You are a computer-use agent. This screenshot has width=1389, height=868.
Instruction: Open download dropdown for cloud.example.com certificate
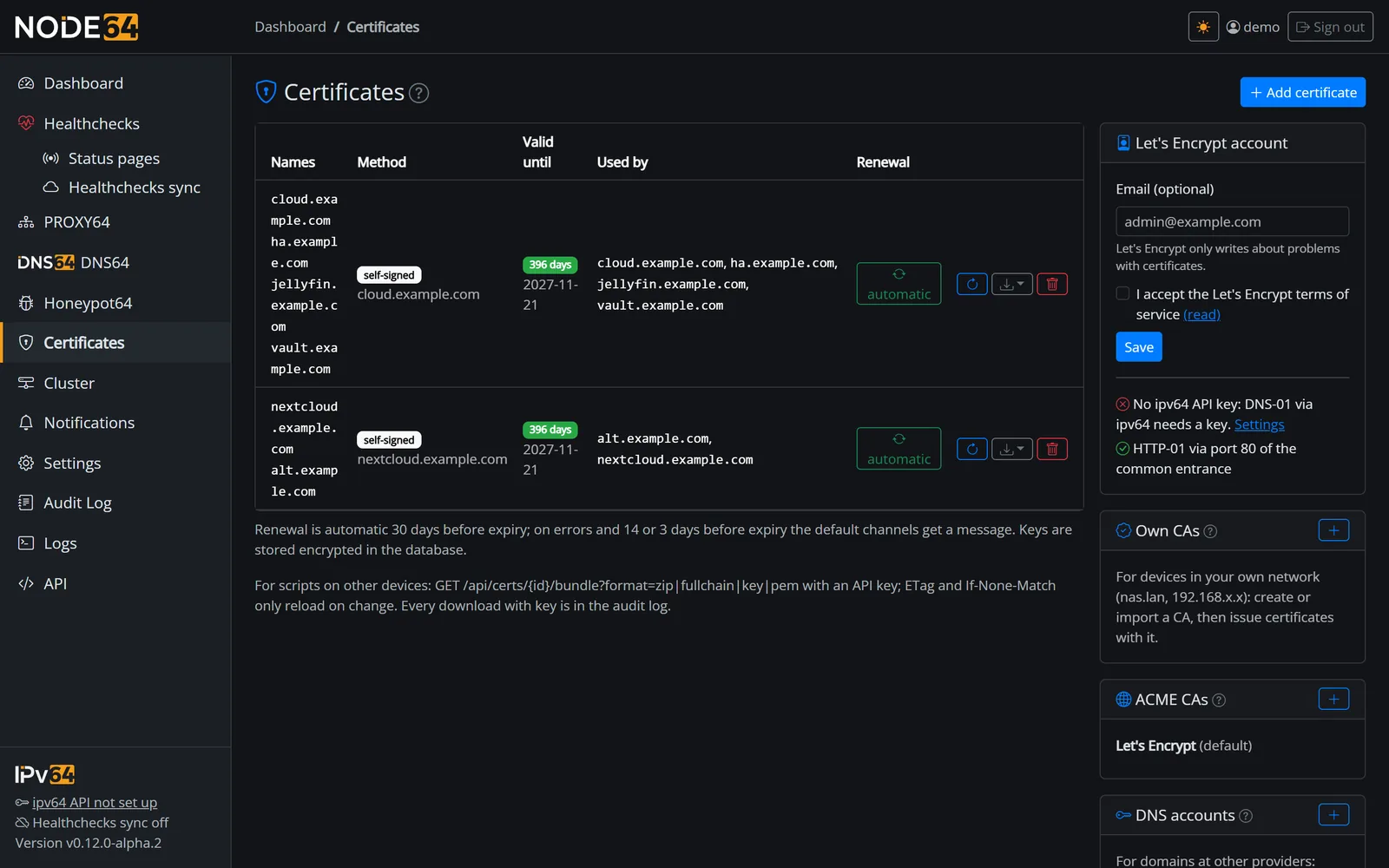[x=1012, y=284]
